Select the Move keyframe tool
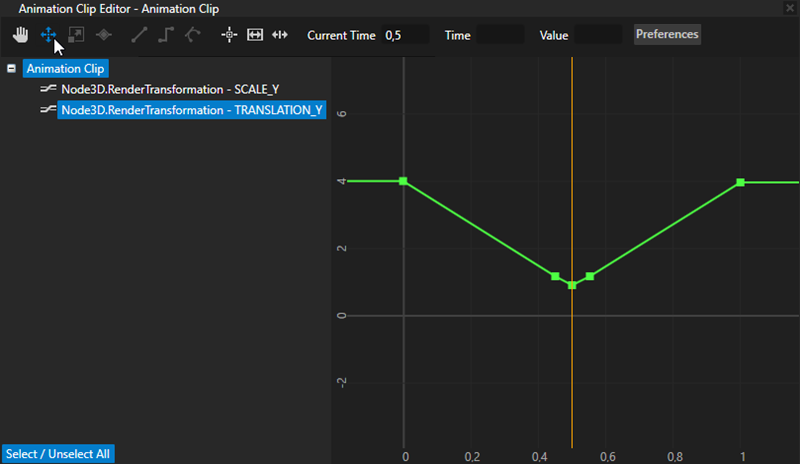 tap(48, 35)
